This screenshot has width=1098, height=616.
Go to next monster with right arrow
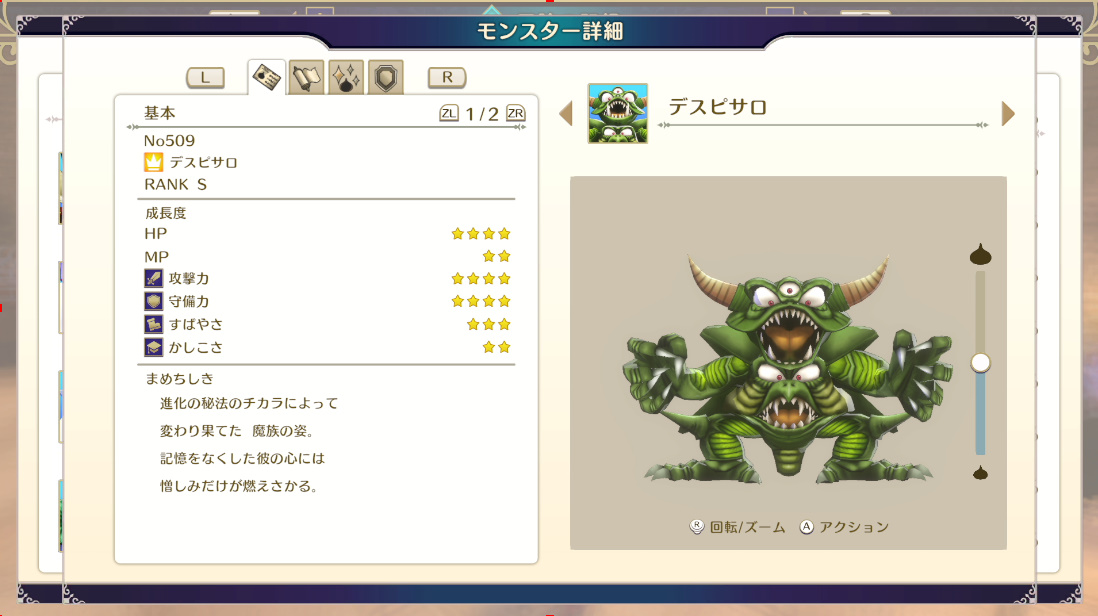point(1008,113)
